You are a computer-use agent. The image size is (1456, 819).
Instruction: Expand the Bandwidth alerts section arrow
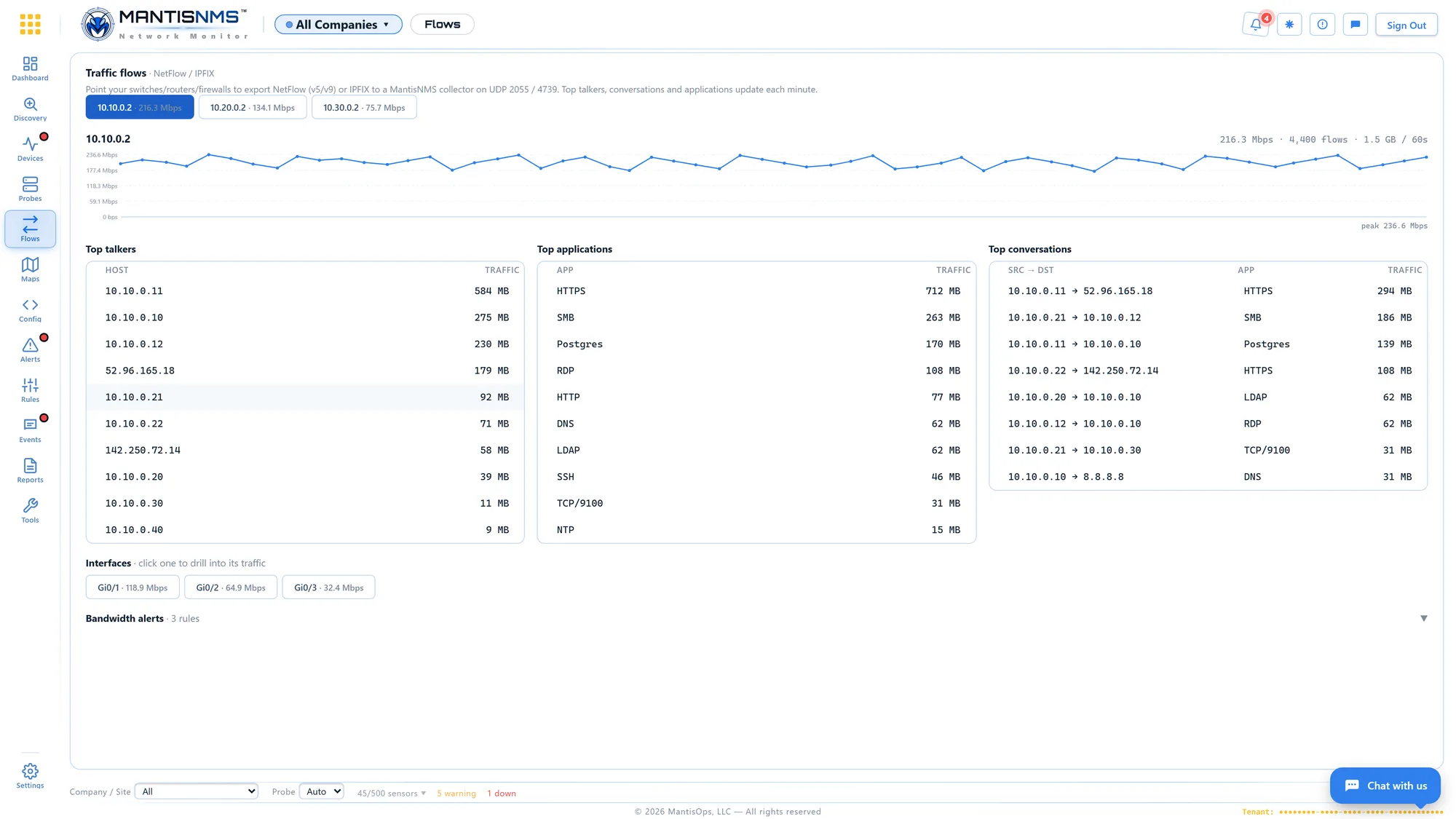(x=1423, y=618)
